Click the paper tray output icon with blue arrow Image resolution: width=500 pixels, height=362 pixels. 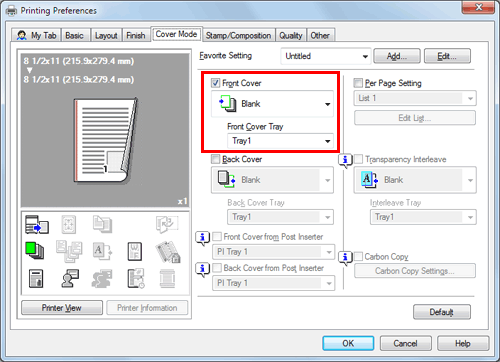pos(37,224)
